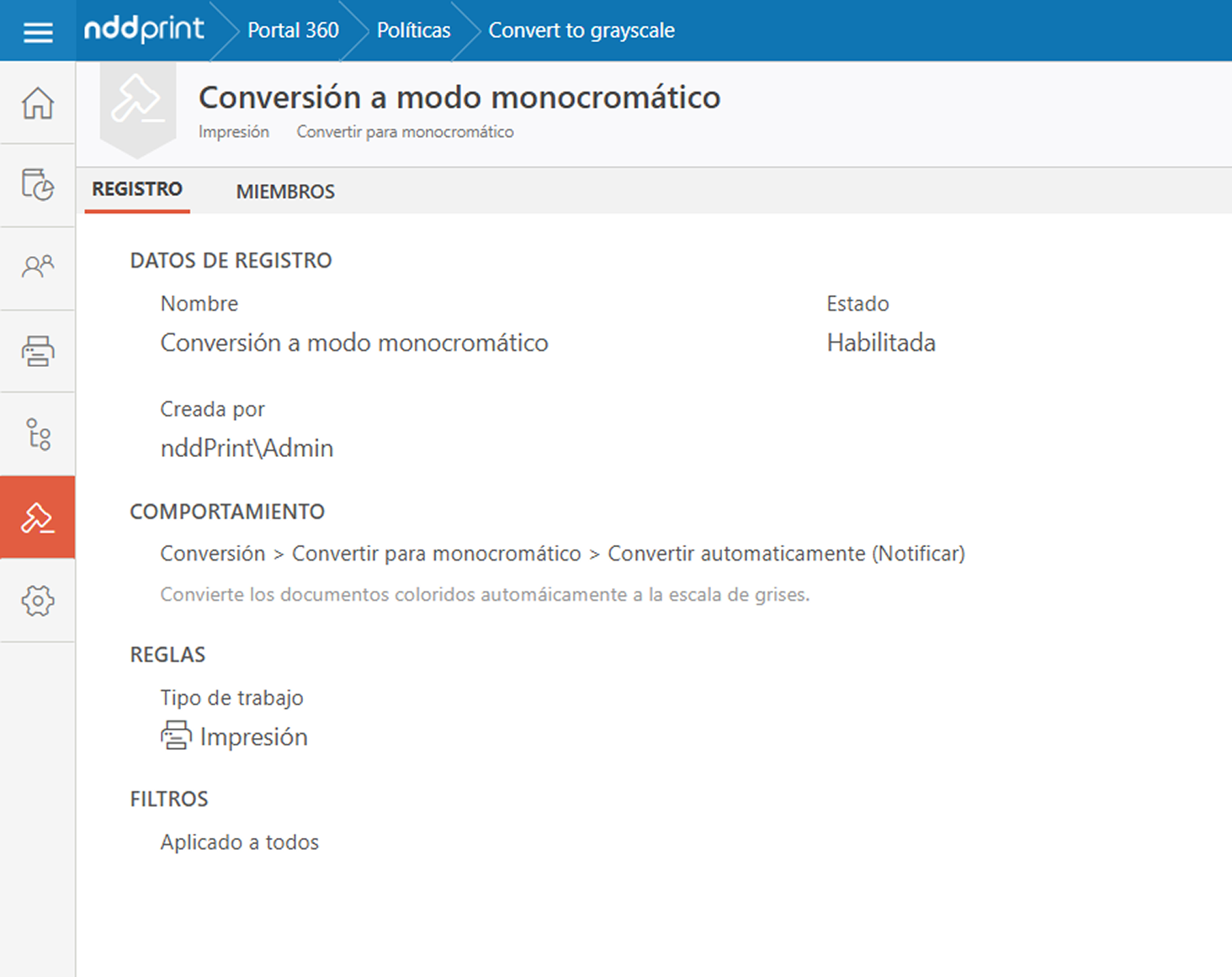Open settings gear in sidebar
Image resolution: width=1232 pixels, height=977 pixels.
tap(38, 601)
